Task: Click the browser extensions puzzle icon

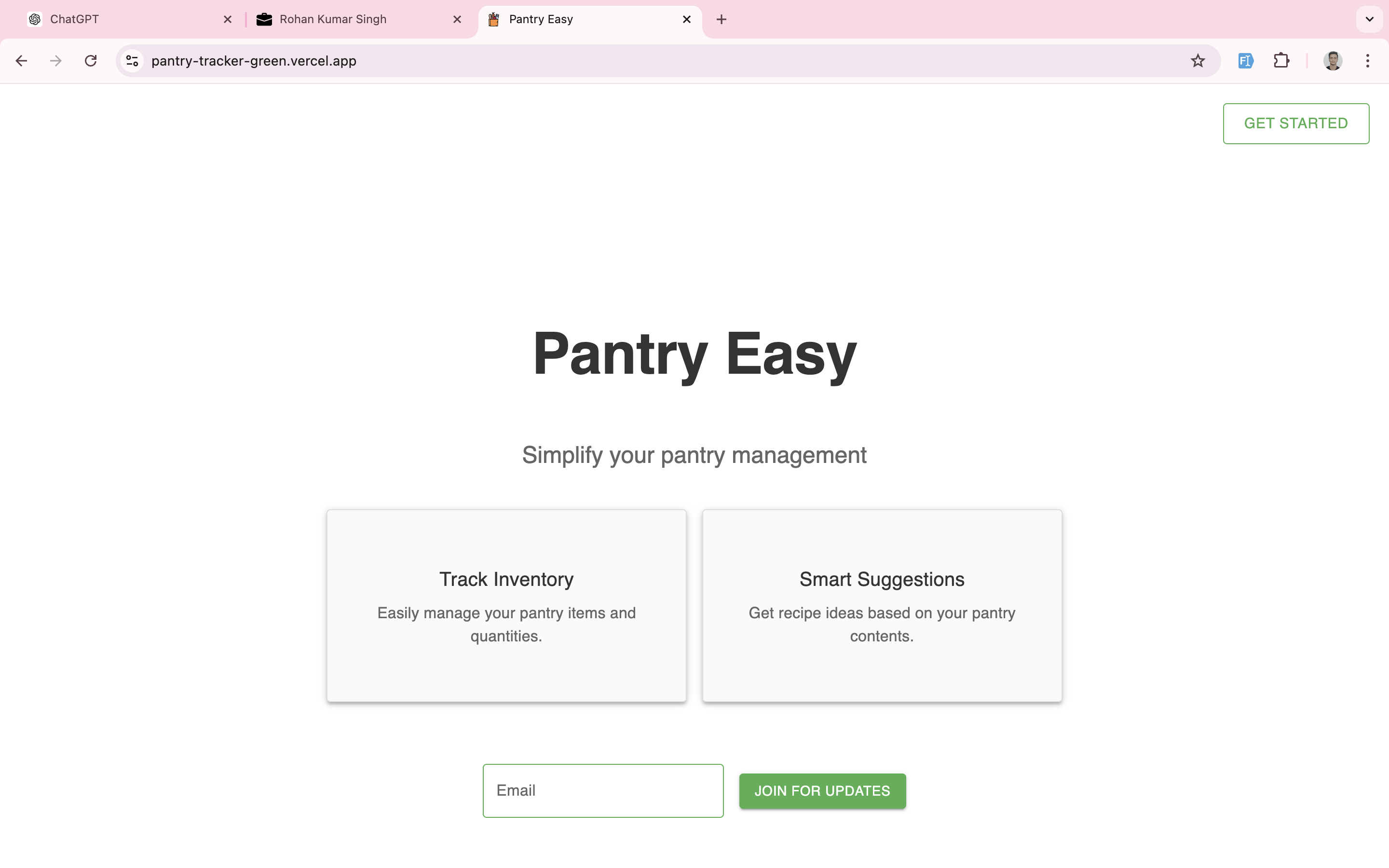Action: (x=1281, y=60)
